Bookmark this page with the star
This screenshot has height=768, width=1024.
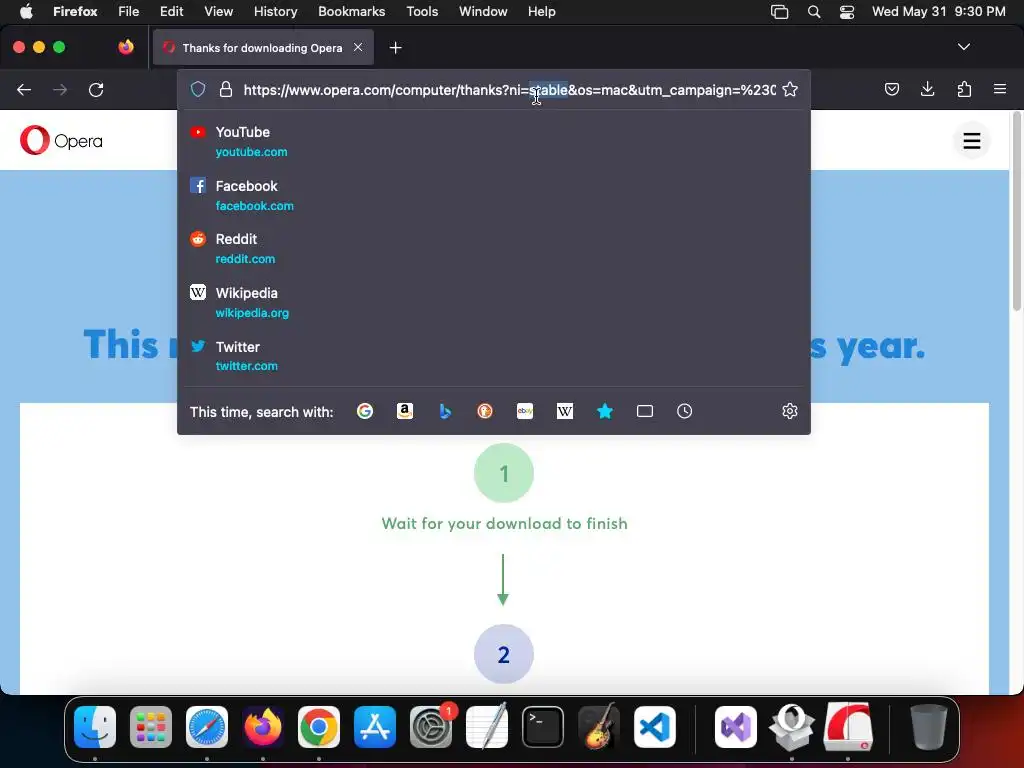[x=790, y=89]
